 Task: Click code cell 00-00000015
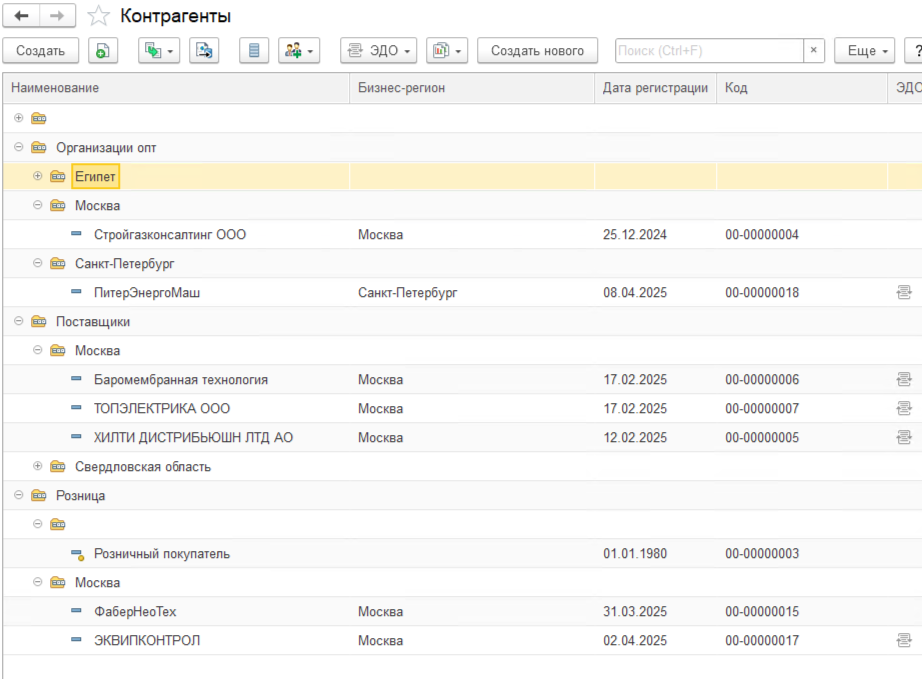tap(762, 611)
